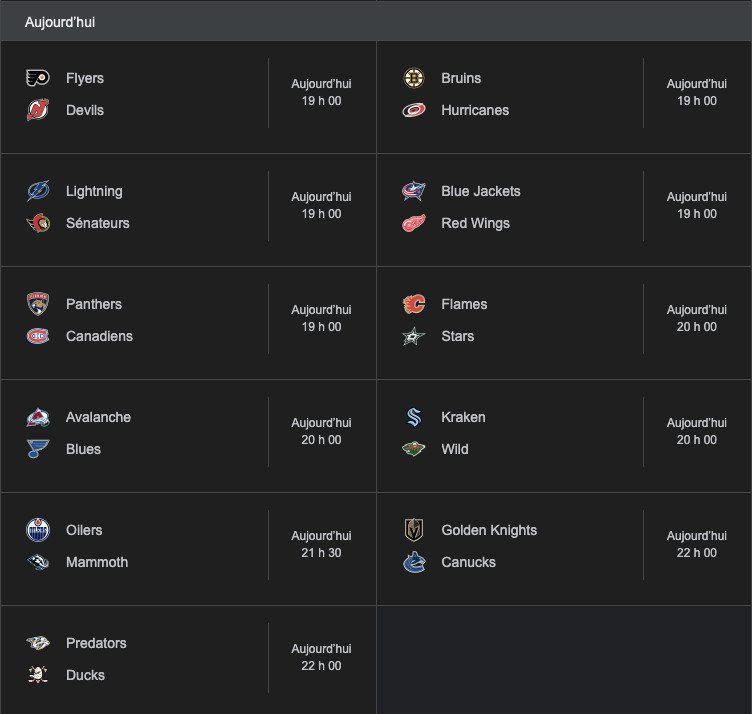Image resolution: width=752 pixels, height=714 pixels.
Task: Open the Devils team link
Action: pyautogui.click(x=85, y=110)
